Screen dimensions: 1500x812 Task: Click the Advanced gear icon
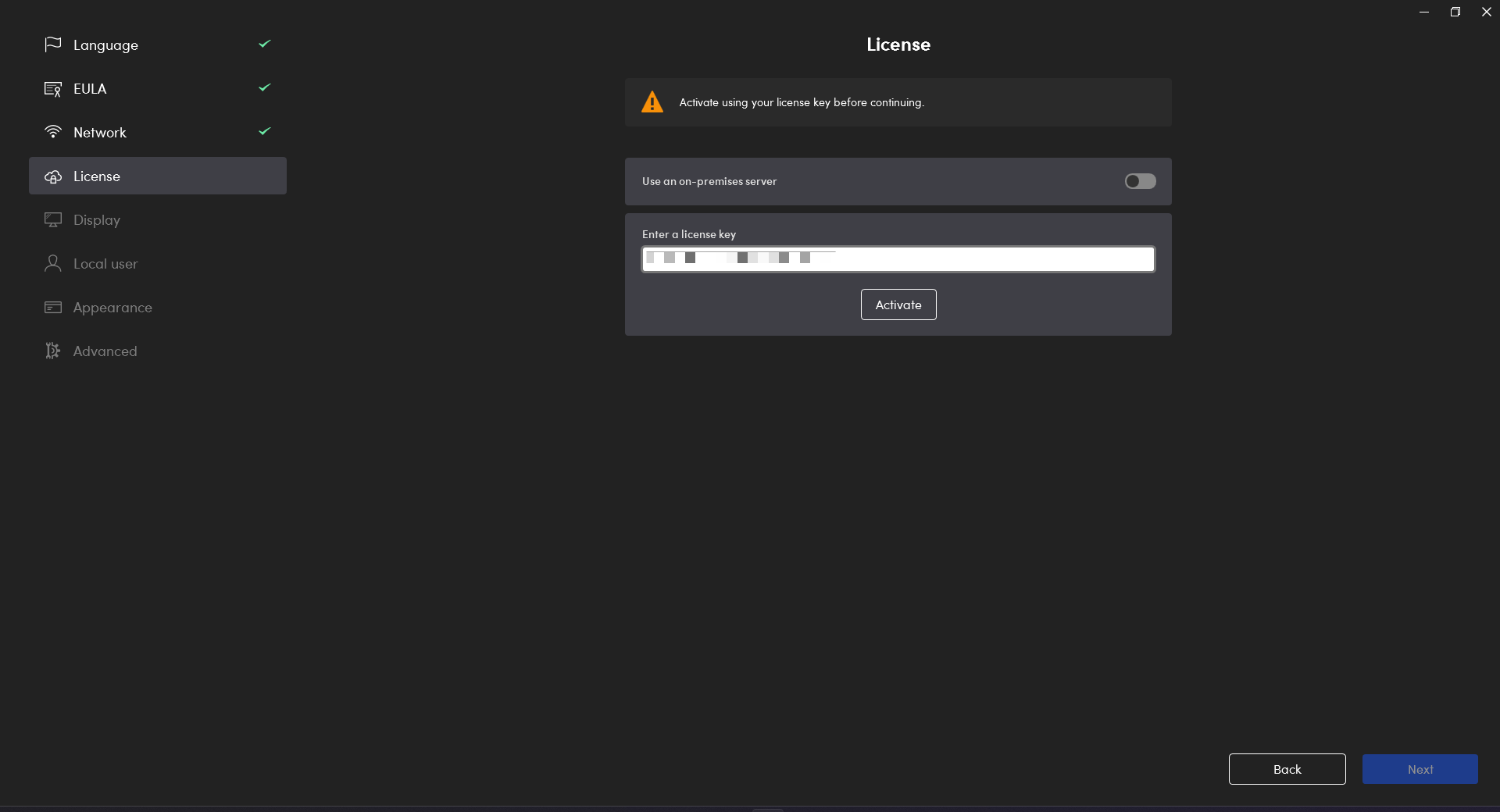click(52, 351)
